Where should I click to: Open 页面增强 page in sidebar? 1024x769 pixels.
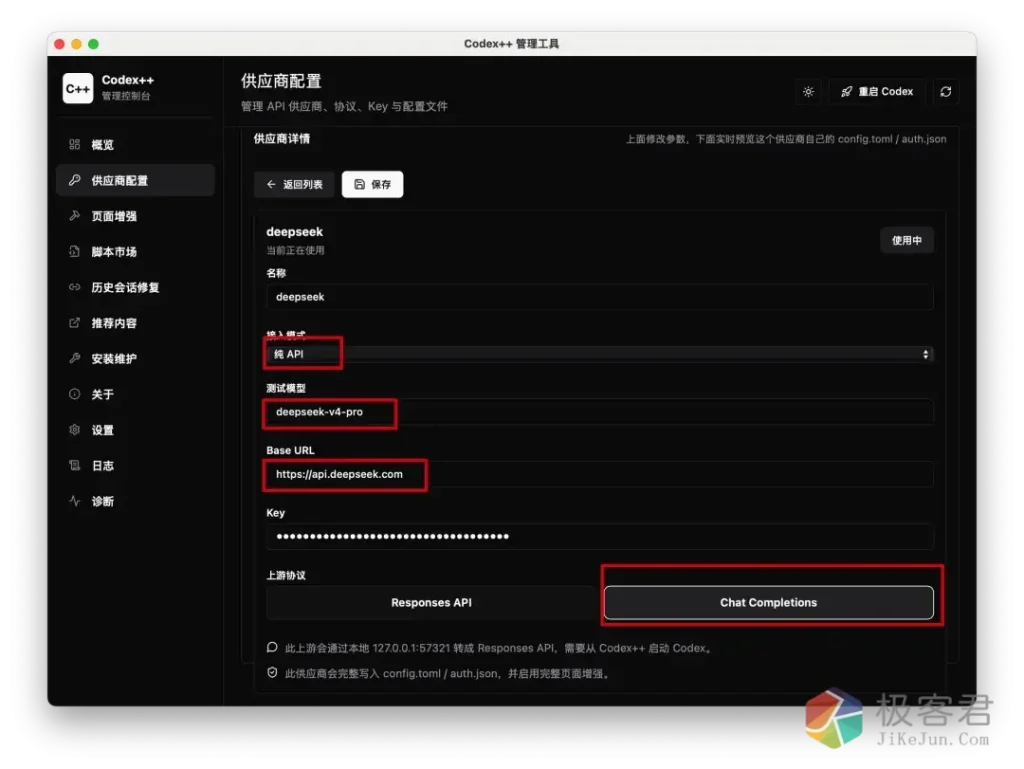coord(135,216)
